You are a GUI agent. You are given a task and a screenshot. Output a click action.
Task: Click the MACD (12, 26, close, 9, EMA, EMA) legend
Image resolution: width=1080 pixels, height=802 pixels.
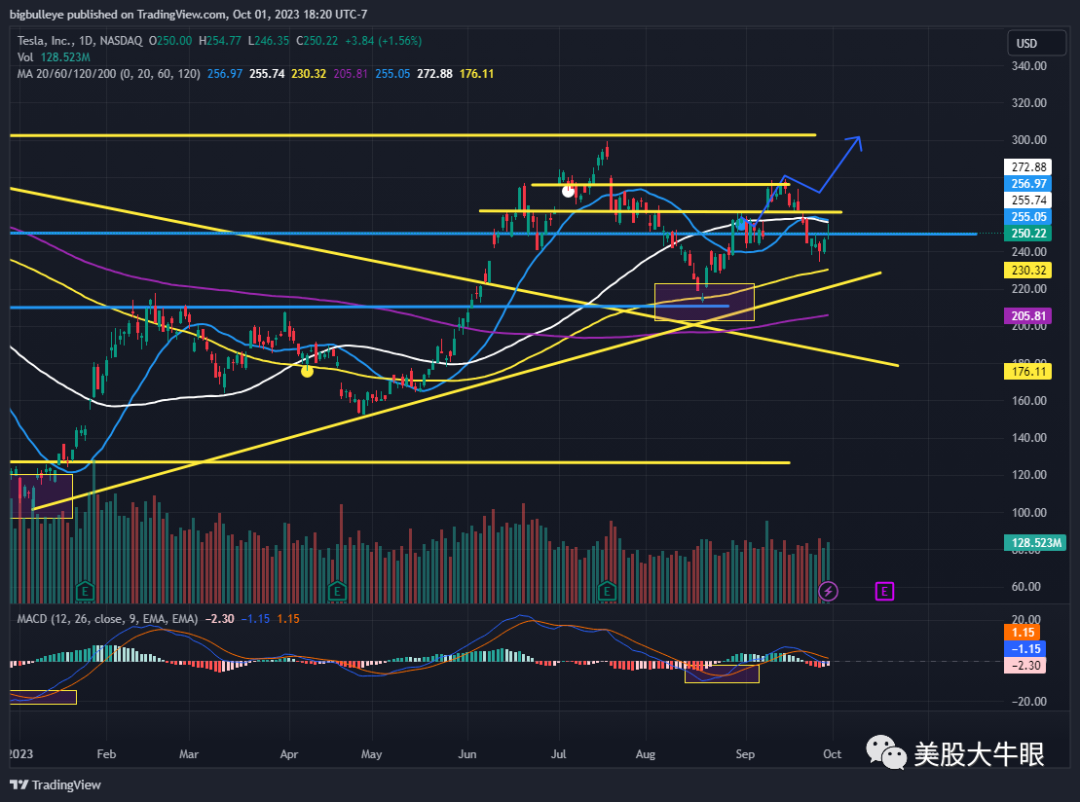[107, 619]
